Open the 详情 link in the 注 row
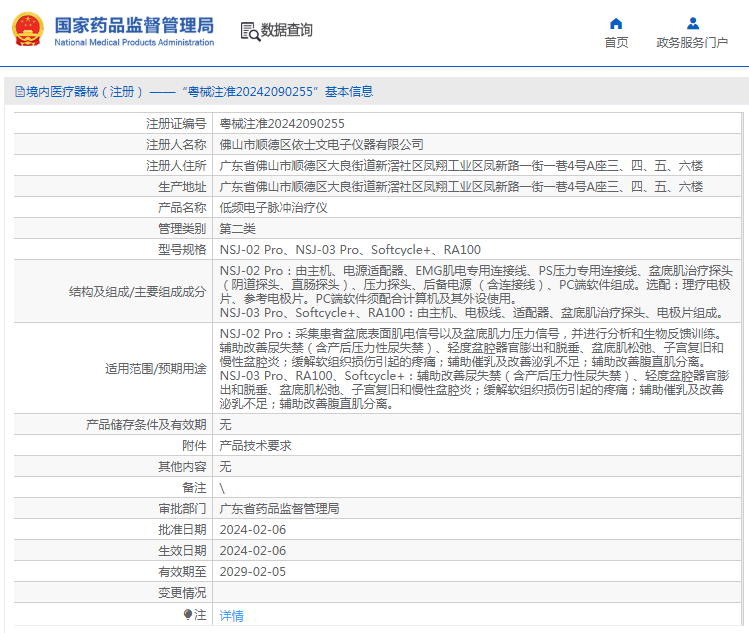 pos(231,615)
